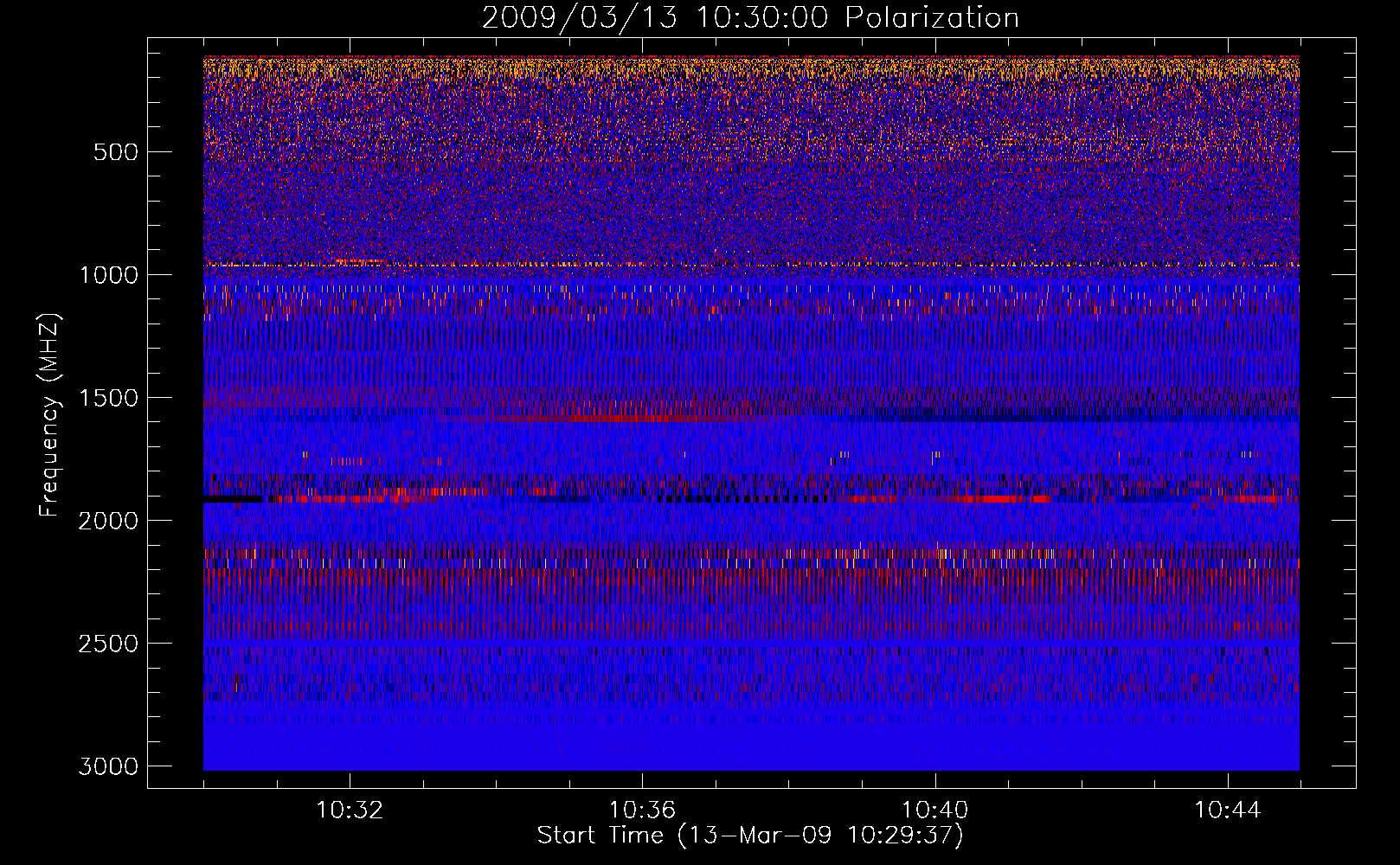The width and height of the screenshot is (1400, 865).
Task: Click the 'Frequency (MHZ)' axis label
Action: (x=49, y=415)
